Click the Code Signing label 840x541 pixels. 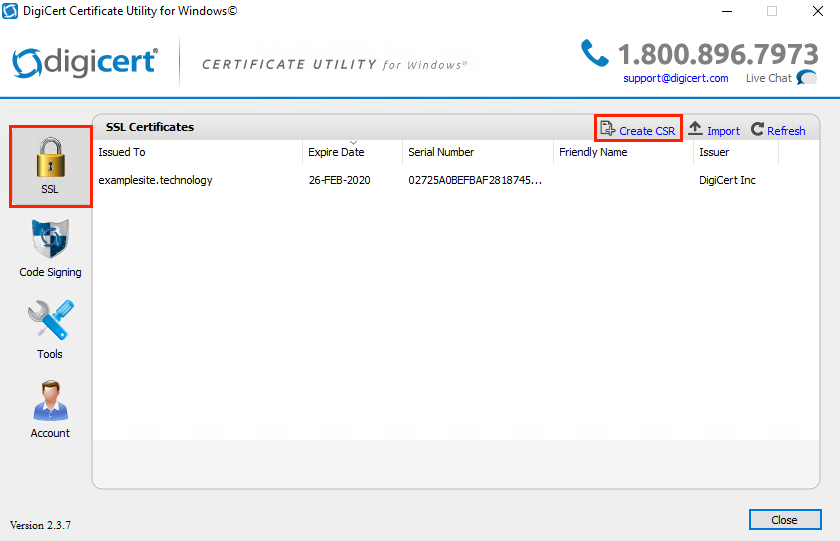[50, 272]
